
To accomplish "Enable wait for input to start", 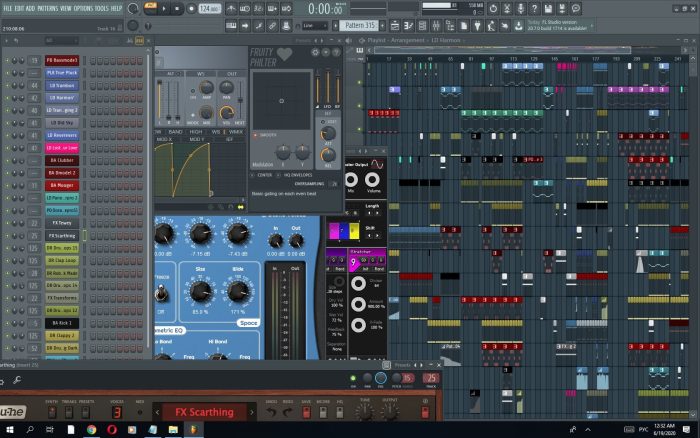I will (x=245, y=8).
